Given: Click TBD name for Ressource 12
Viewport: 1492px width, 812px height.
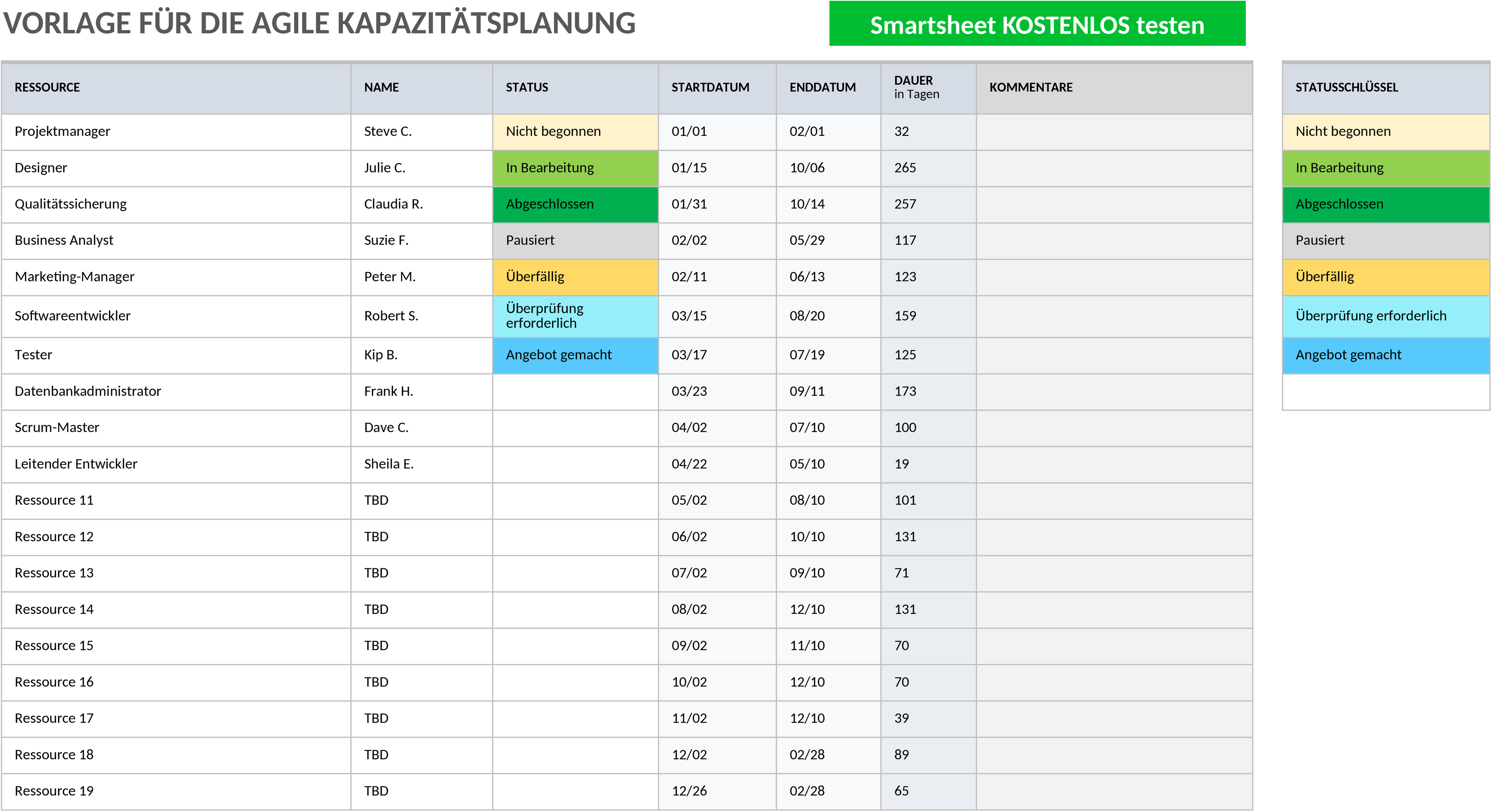Looking at the screenshot, I should pyautogui.click(x=422, y=537).
